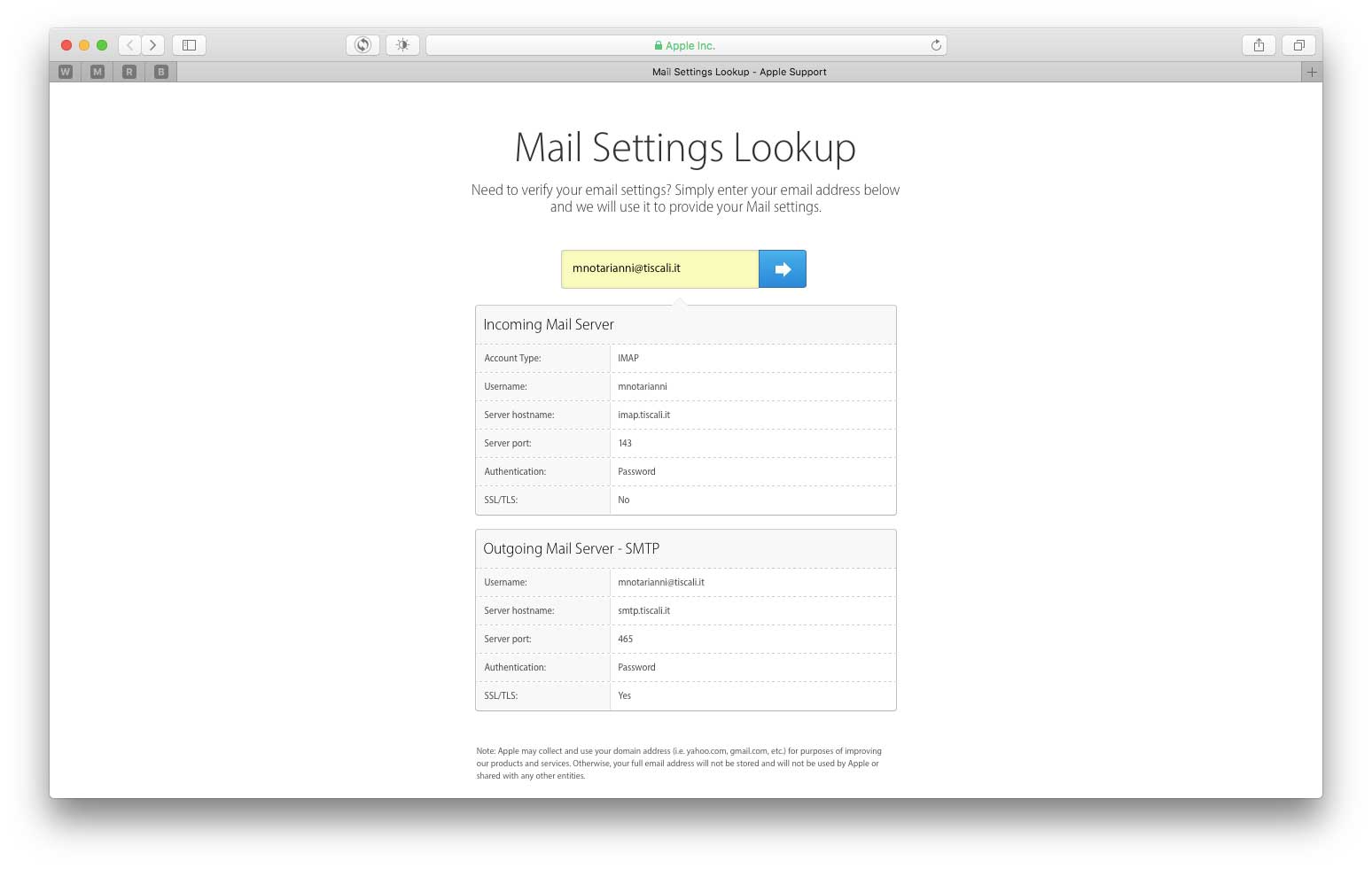Show the Safari sidebar
1372x869 pixels.
(x=189, y=45)
